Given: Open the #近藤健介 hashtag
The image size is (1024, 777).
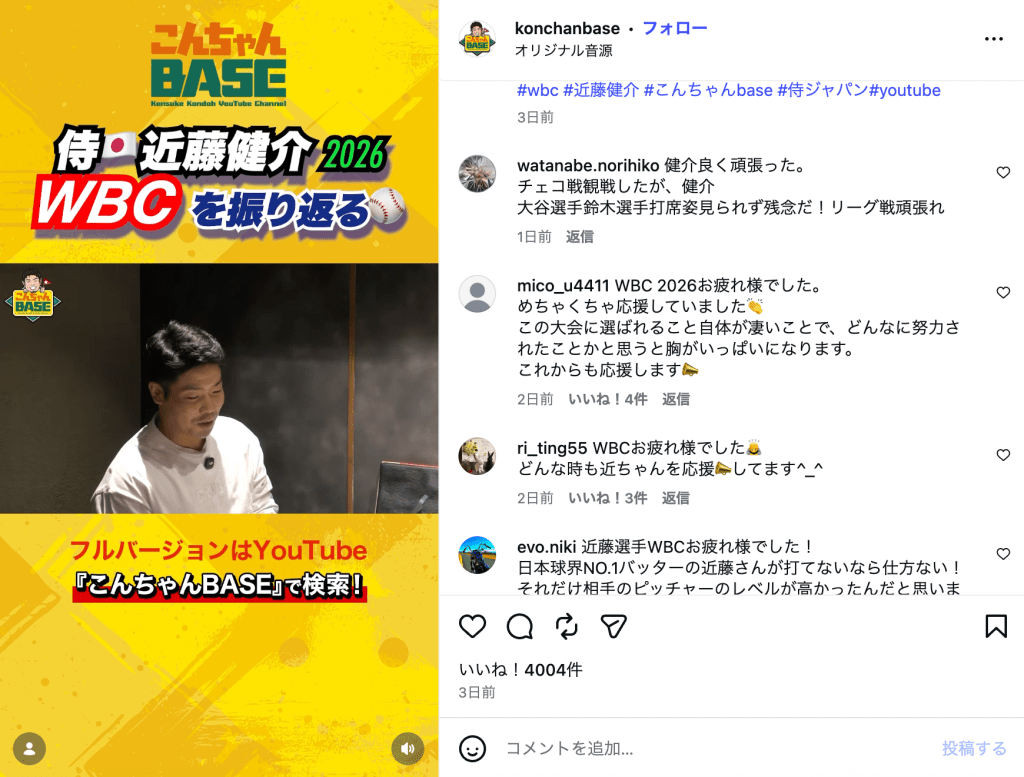Looking at the screenshot, I should 601,90.
